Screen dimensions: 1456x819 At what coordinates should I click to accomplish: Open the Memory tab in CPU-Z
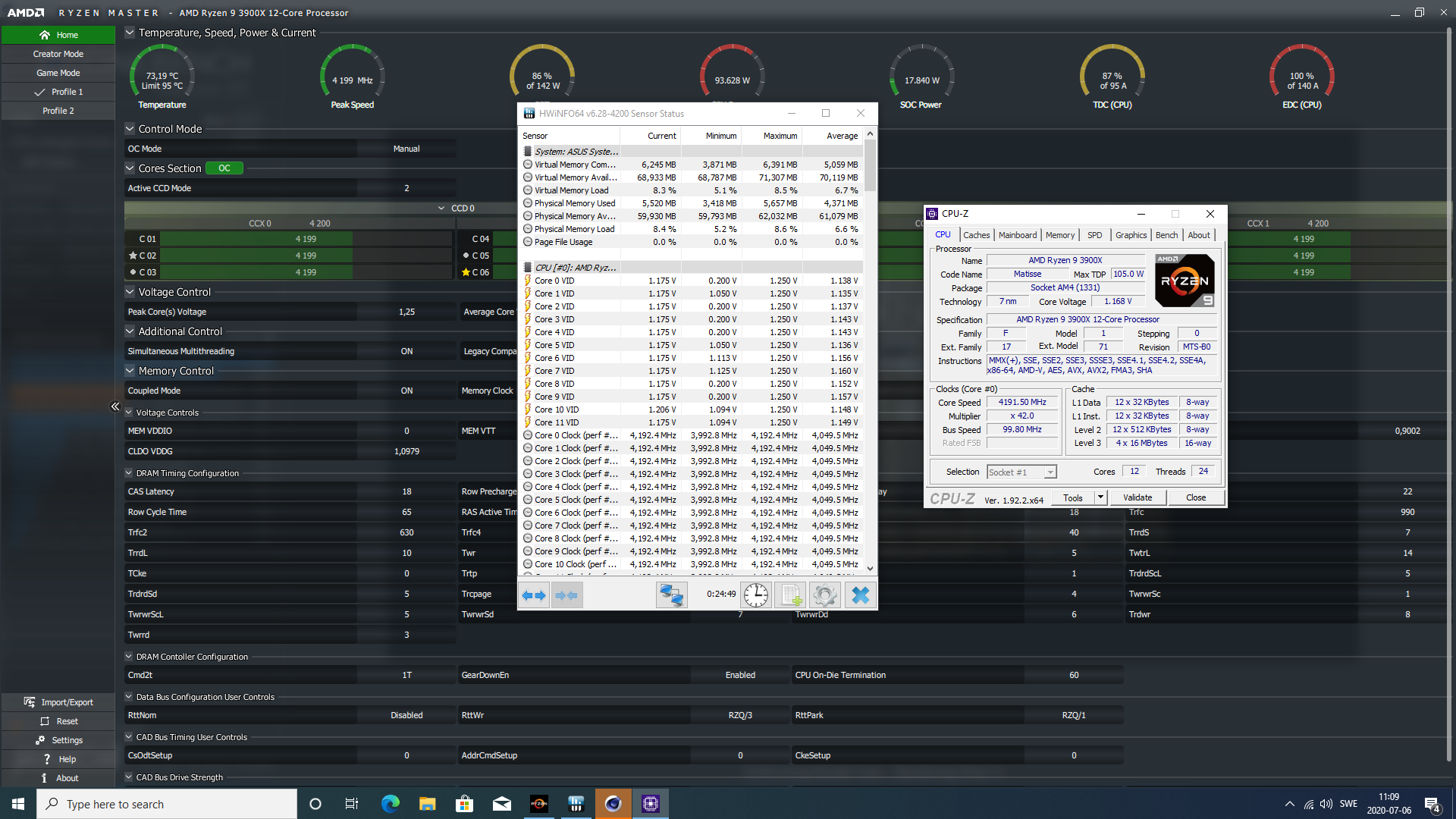pos(1059,235)
